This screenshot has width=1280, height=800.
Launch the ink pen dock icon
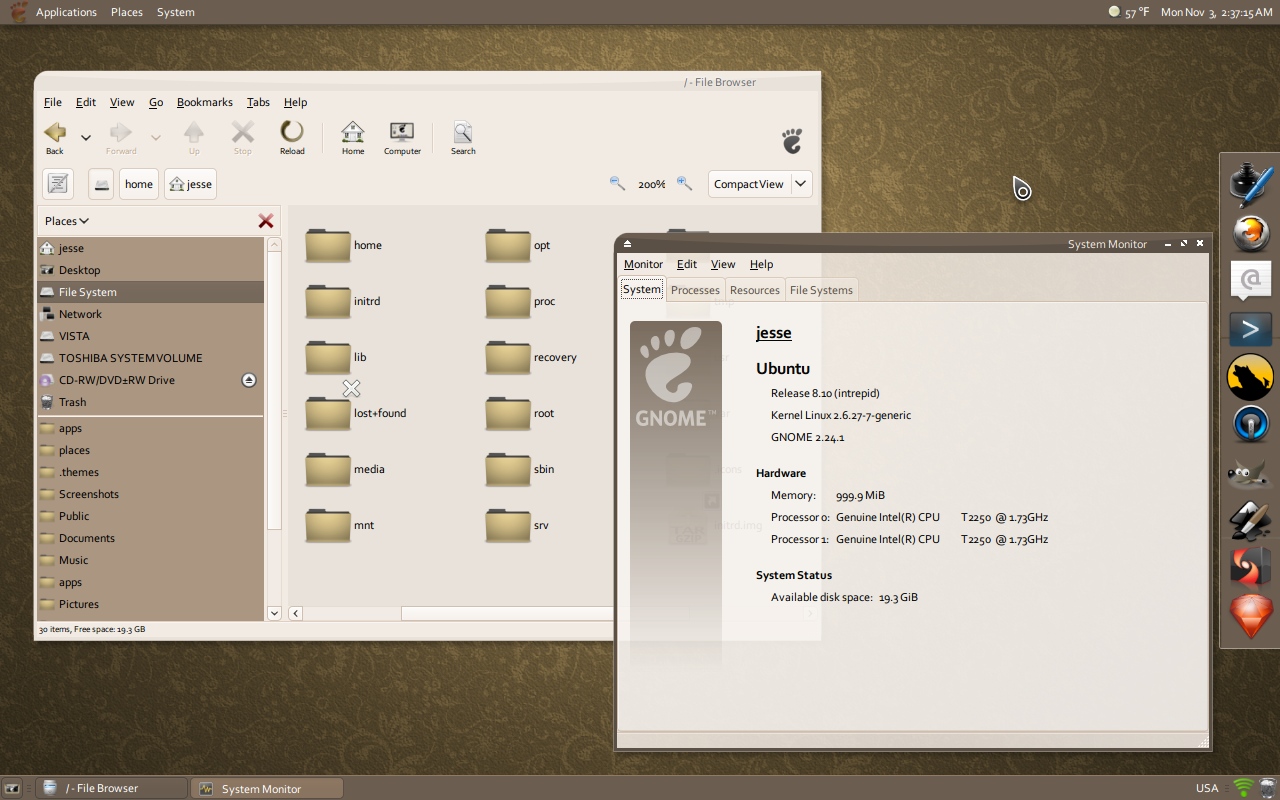coord(1250,184)
